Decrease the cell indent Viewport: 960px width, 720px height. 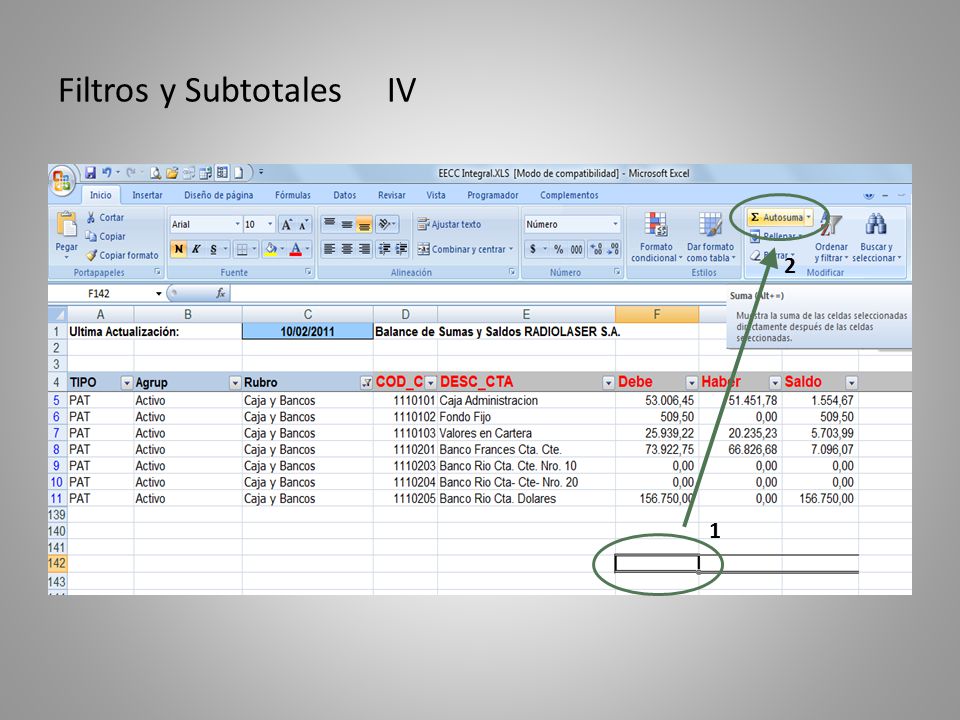point(384,249)
